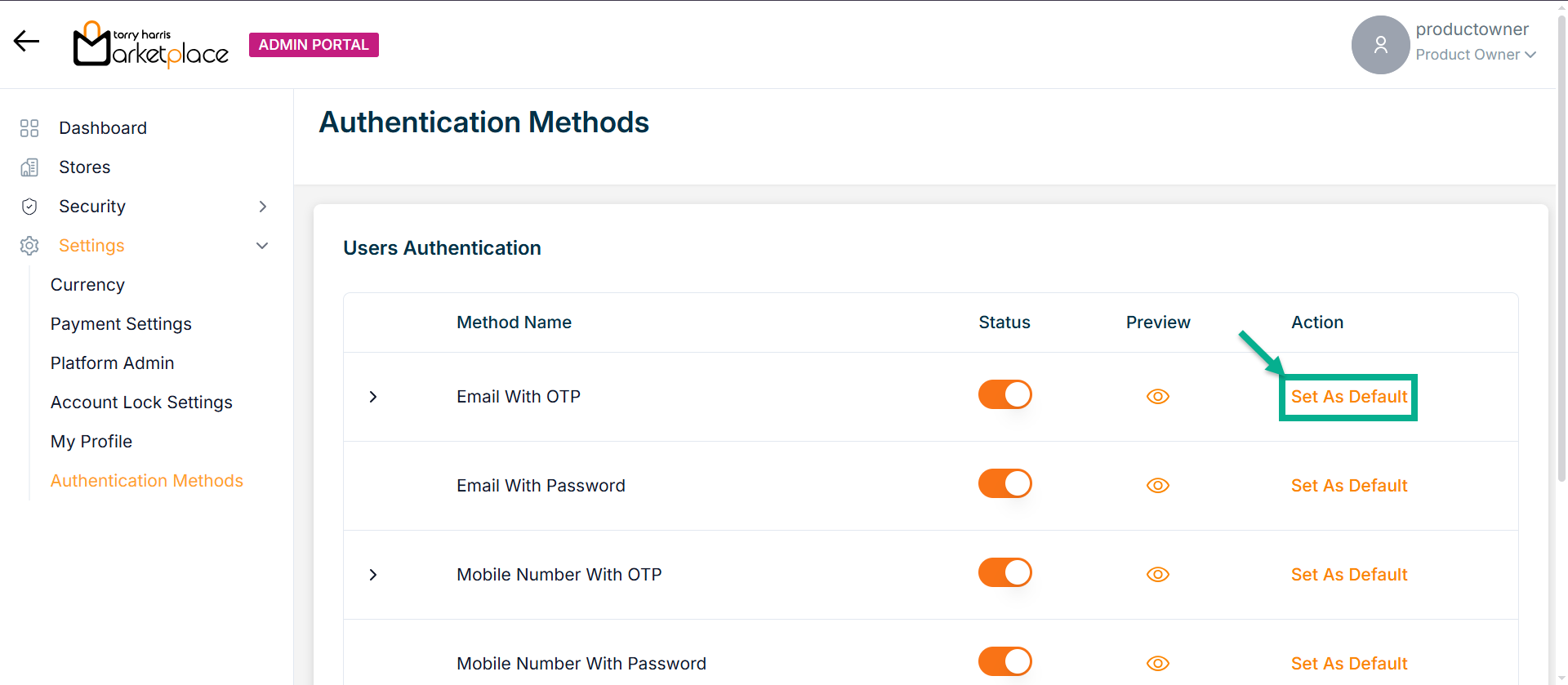Click the Stores building icon
This screenshot has width=1568, height=685.
pos(29,167)
